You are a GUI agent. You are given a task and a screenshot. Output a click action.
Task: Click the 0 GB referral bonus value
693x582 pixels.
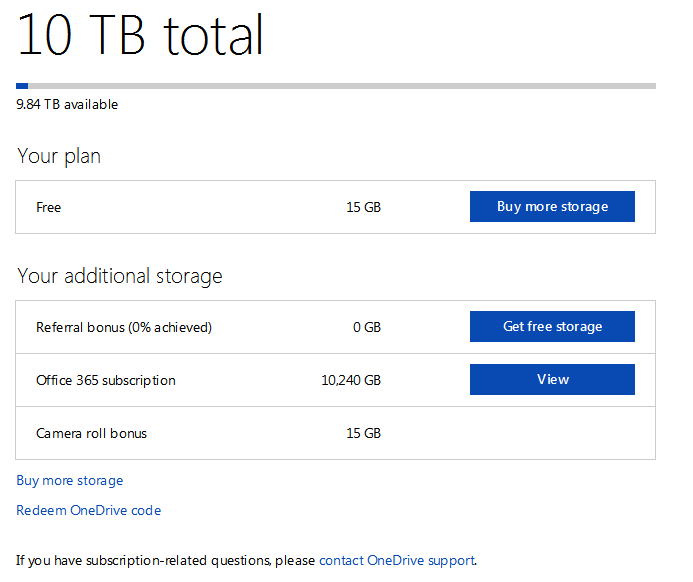[x=367, y=327]
